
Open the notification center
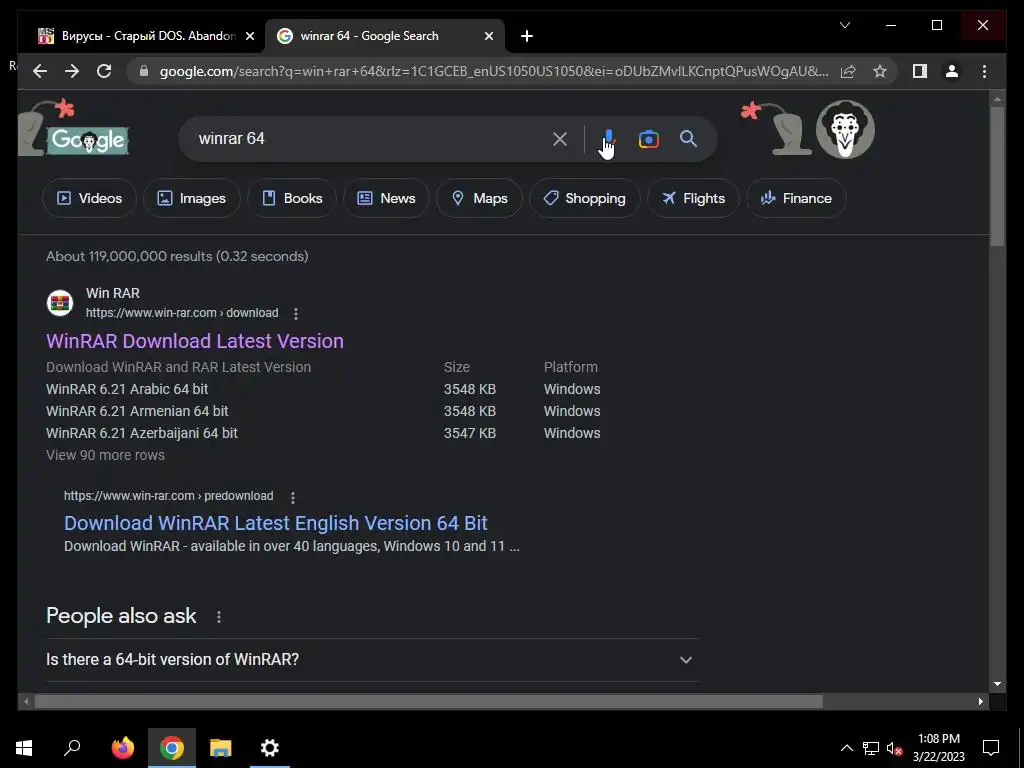(991, 748)
